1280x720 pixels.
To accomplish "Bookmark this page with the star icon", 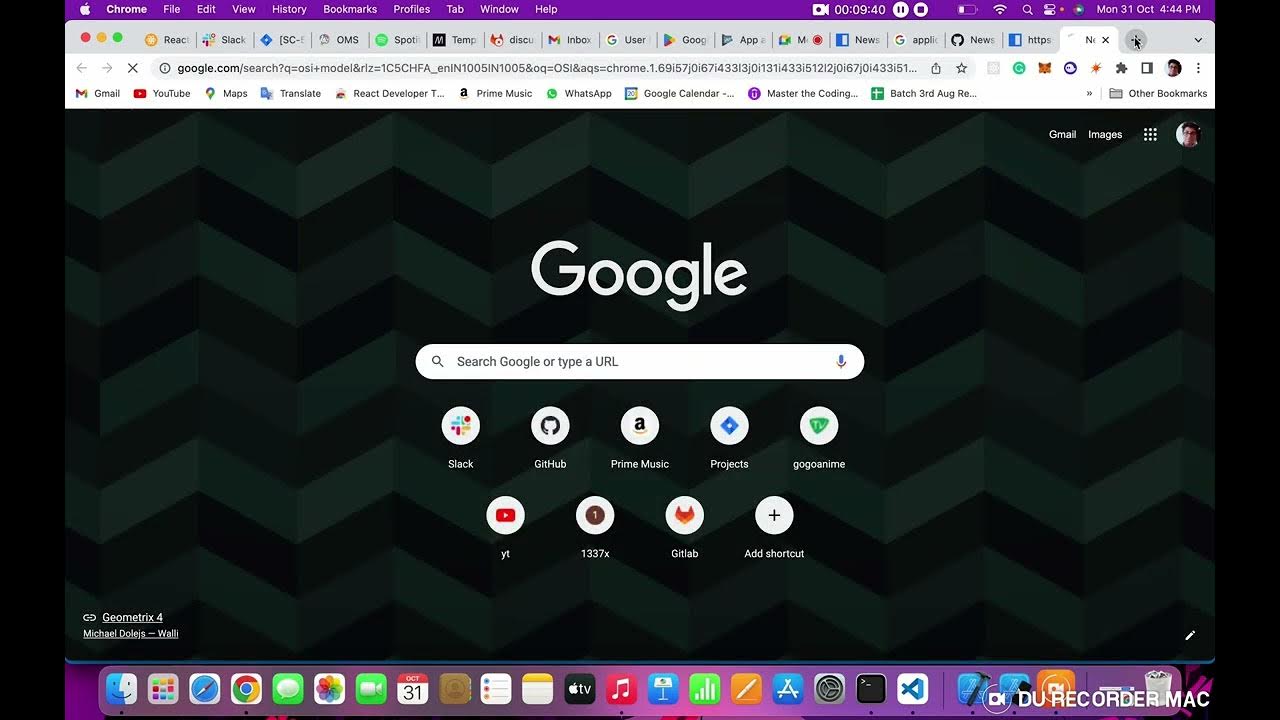I will tap(961, 68).
